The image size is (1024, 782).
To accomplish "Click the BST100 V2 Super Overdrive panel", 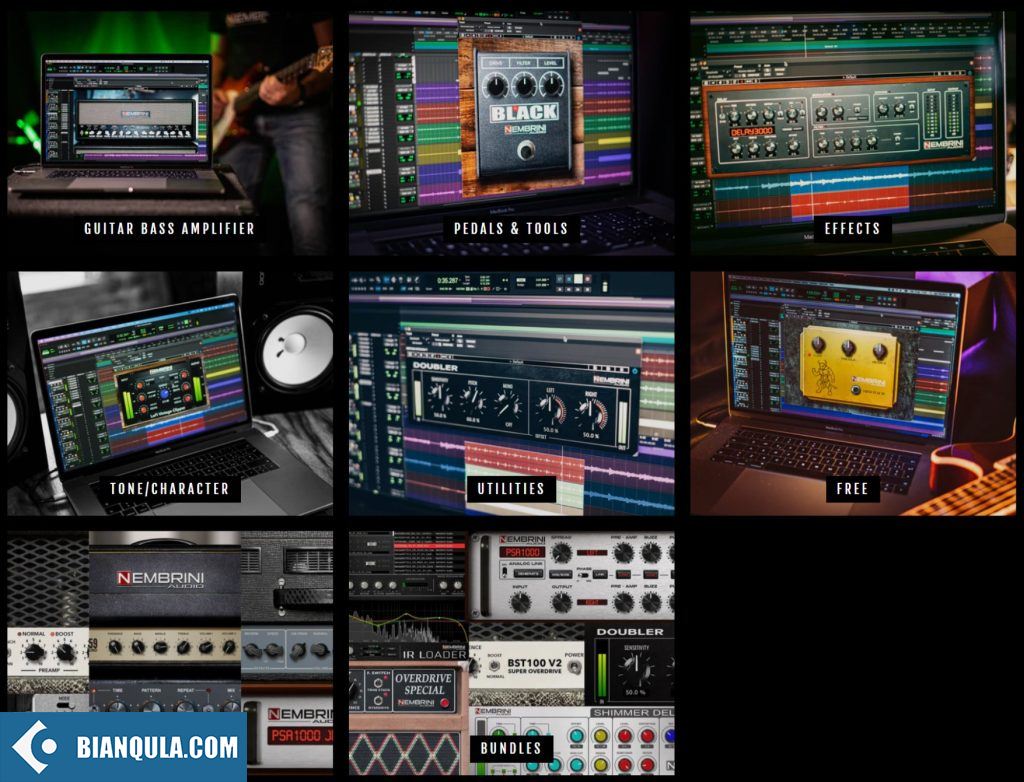I will click(x=527, y=666).
